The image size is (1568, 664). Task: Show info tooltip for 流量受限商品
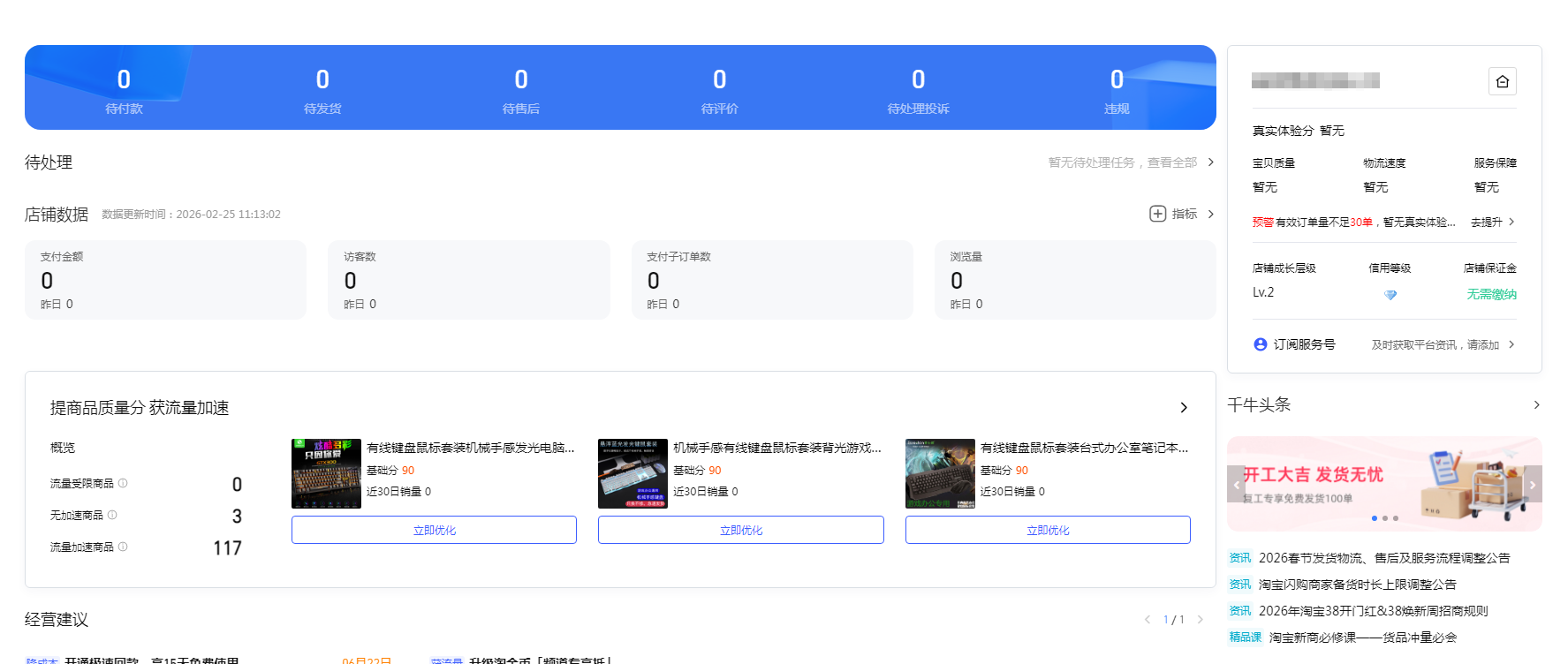coord(123,483)
